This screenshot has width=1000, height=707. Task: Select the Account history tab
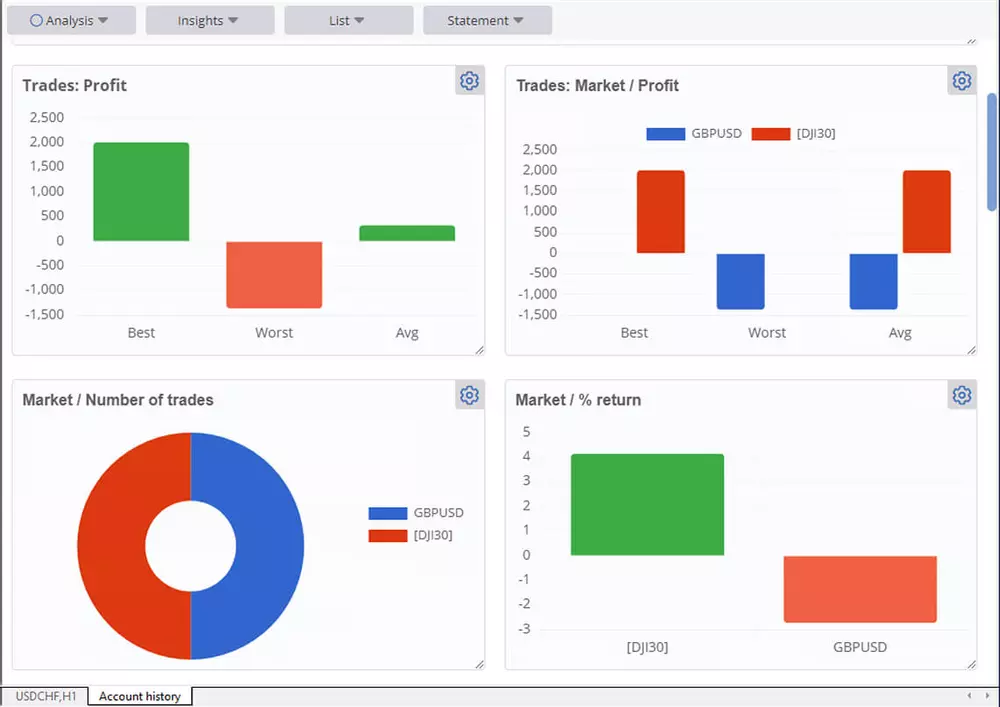139,695
